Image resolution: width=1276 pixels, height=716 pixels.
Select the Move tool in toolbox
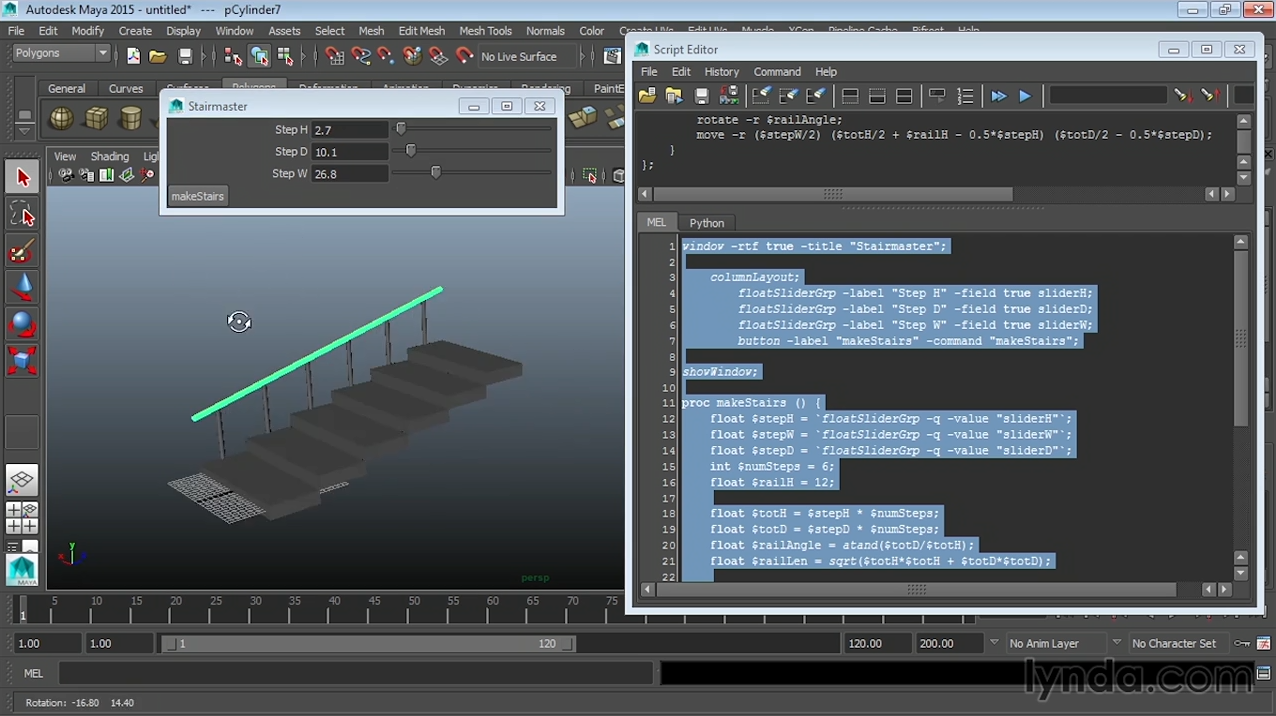(22, 288)
